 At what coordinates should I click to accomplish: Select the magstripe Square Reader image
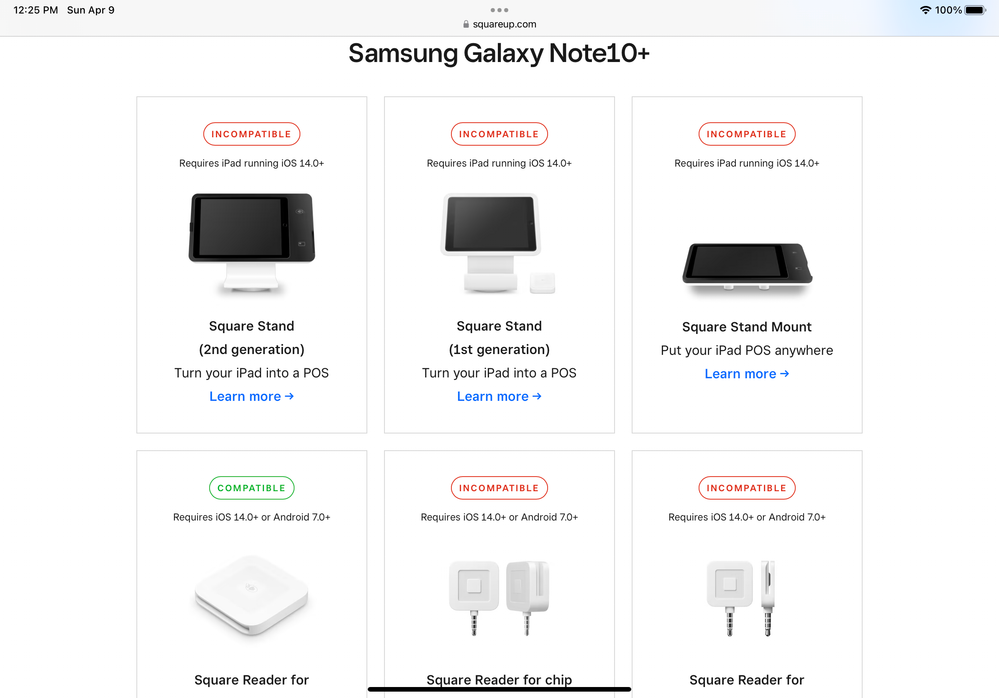[741, 597]
